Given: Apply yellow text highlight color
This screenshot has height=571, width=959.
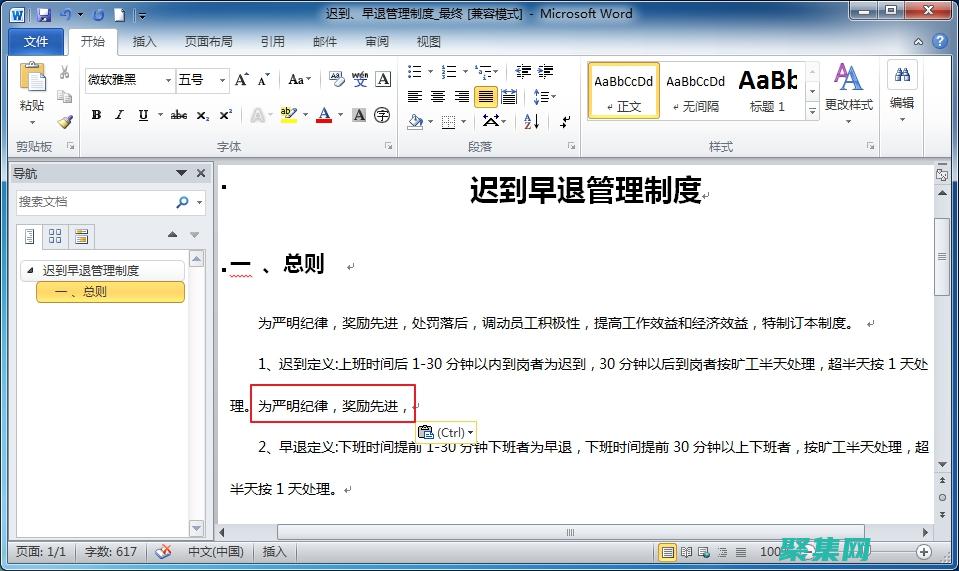Looking at the screenshot, I should point(288,115).
